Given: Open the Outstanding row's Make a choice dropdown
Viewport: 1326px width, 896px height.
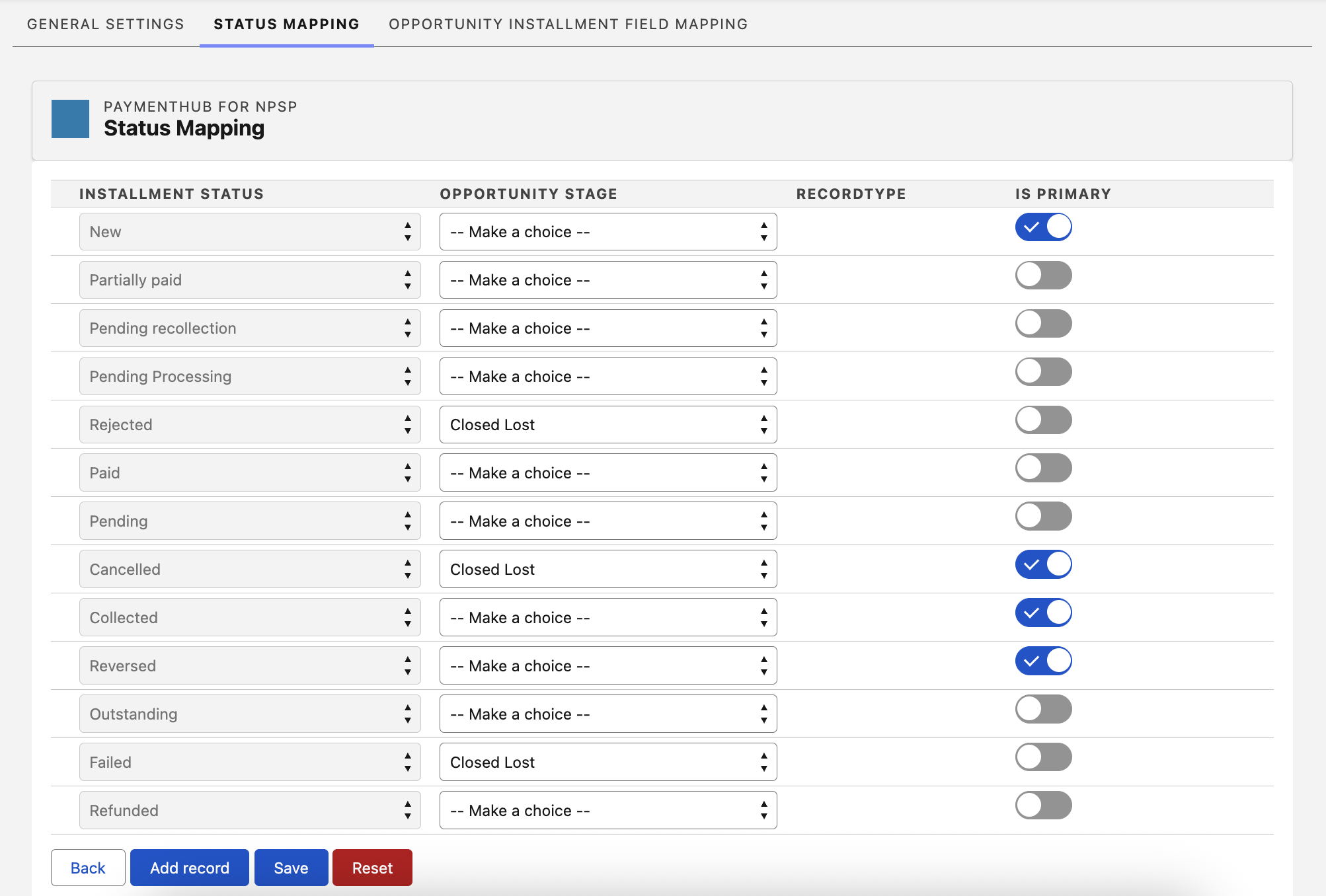Looking at the screenshot, I should [x=607, y=714].
